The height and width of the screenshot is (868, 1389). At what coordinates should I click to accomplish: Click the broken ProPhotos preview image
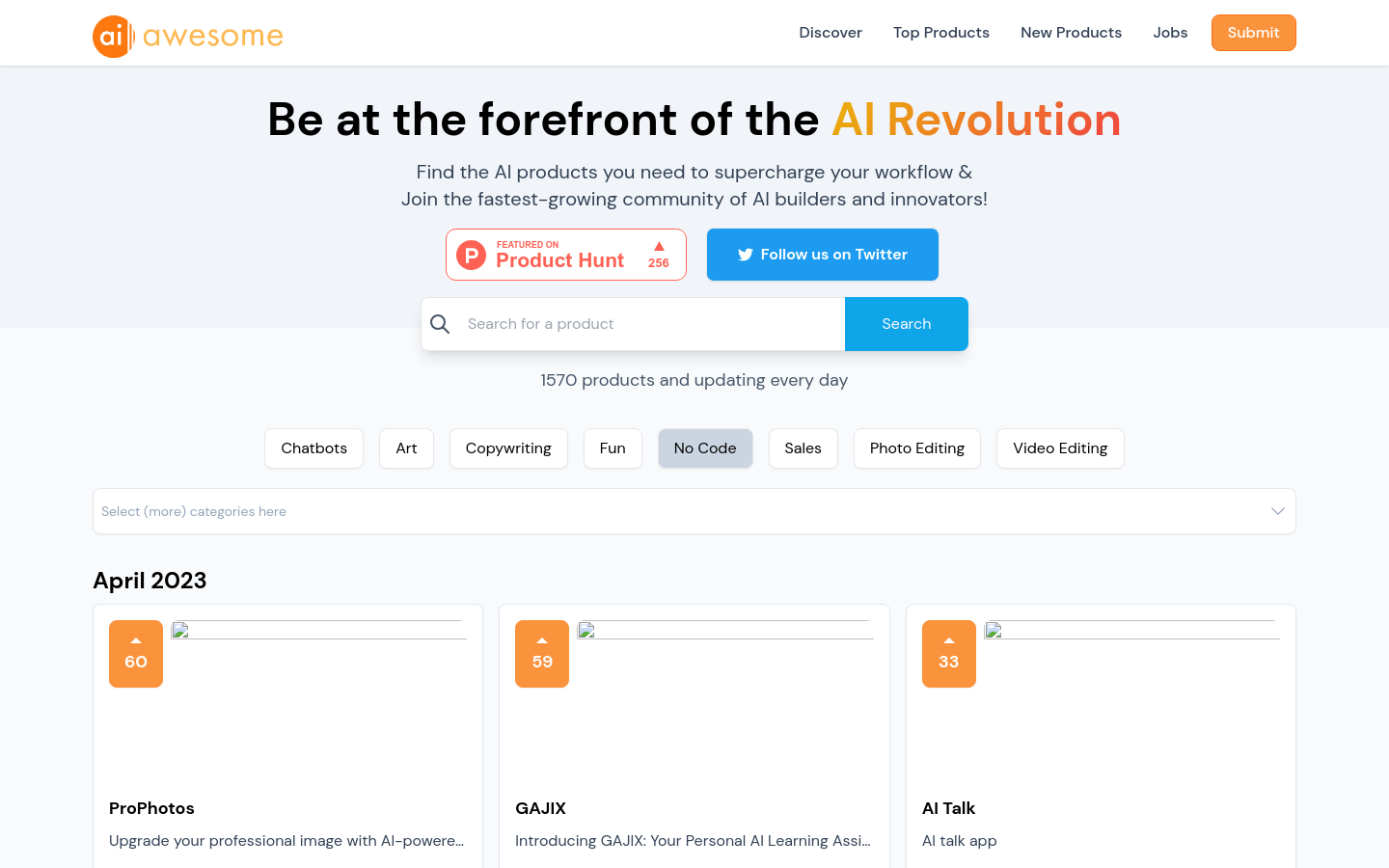[x=319, y=631]
